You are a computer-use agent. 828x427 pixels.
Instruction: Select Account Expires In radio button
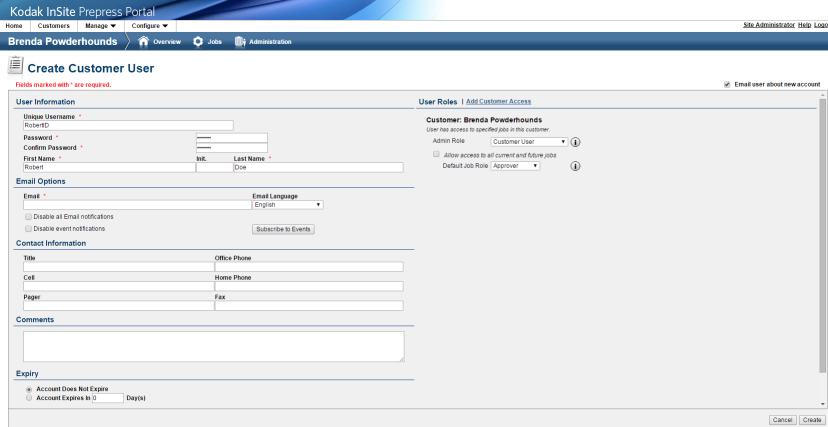click(x=29, y=397)
